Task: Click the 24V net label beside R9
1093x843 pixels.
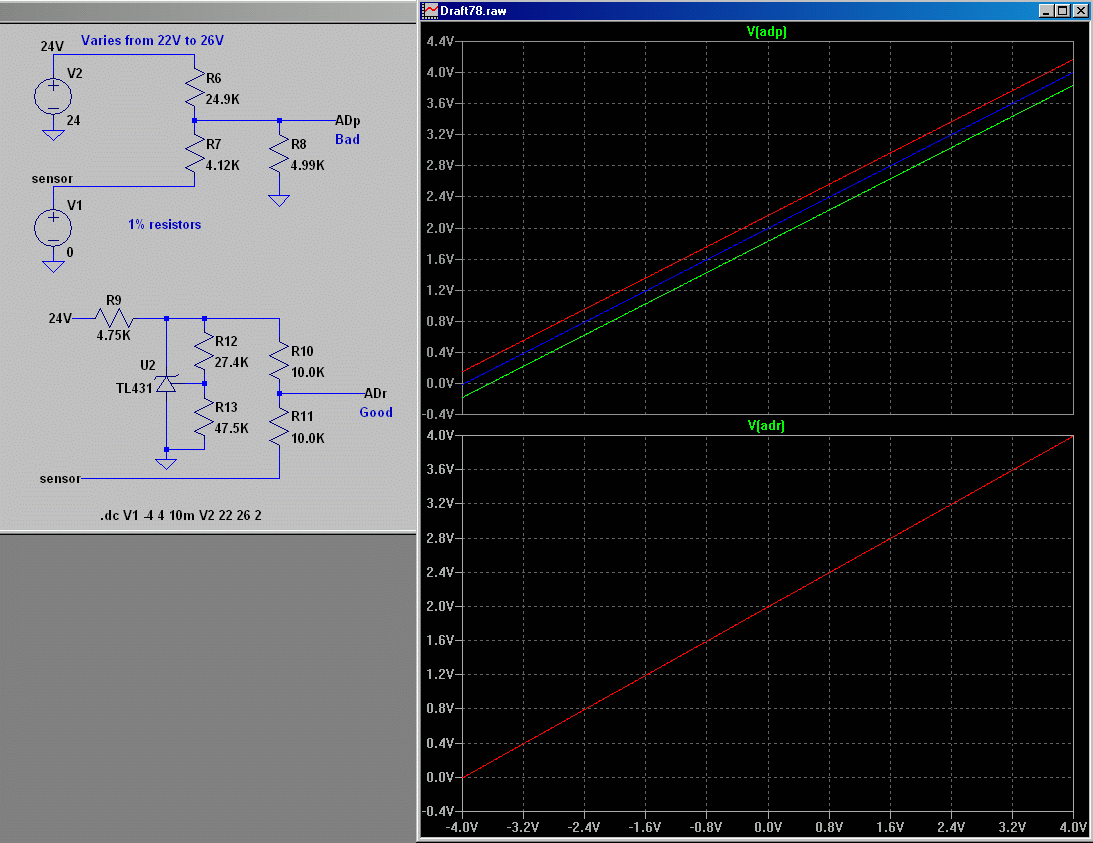Action: pyautogui.click(x=60, y=319)
